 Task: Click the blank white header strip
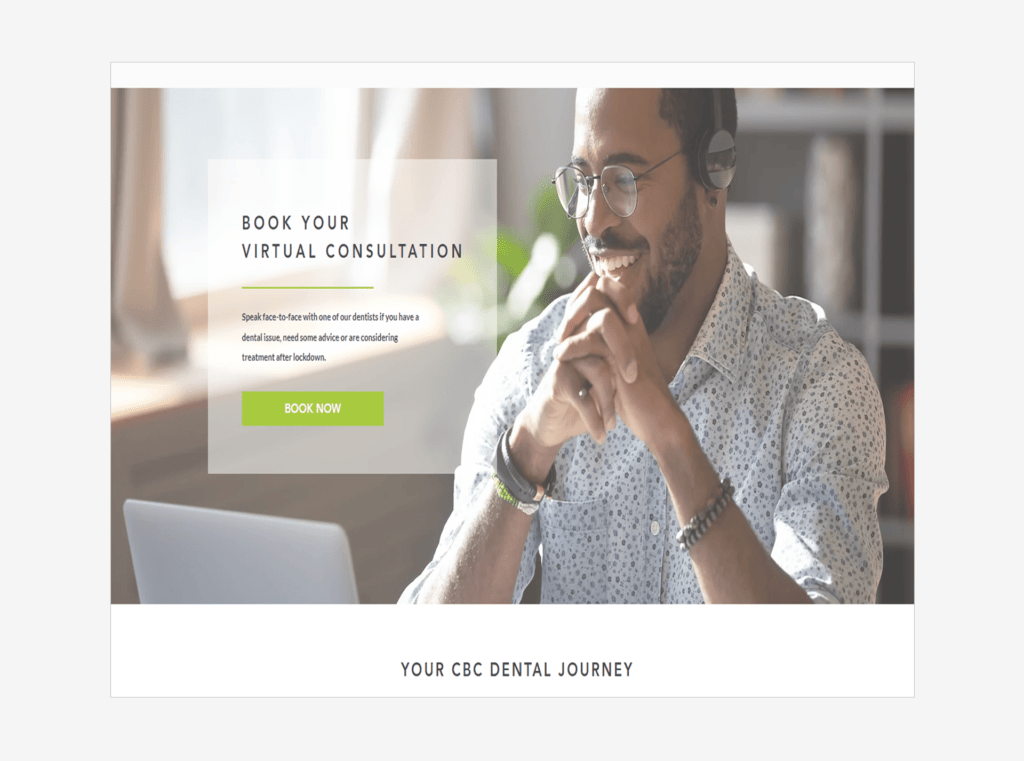tap(512, 76)
